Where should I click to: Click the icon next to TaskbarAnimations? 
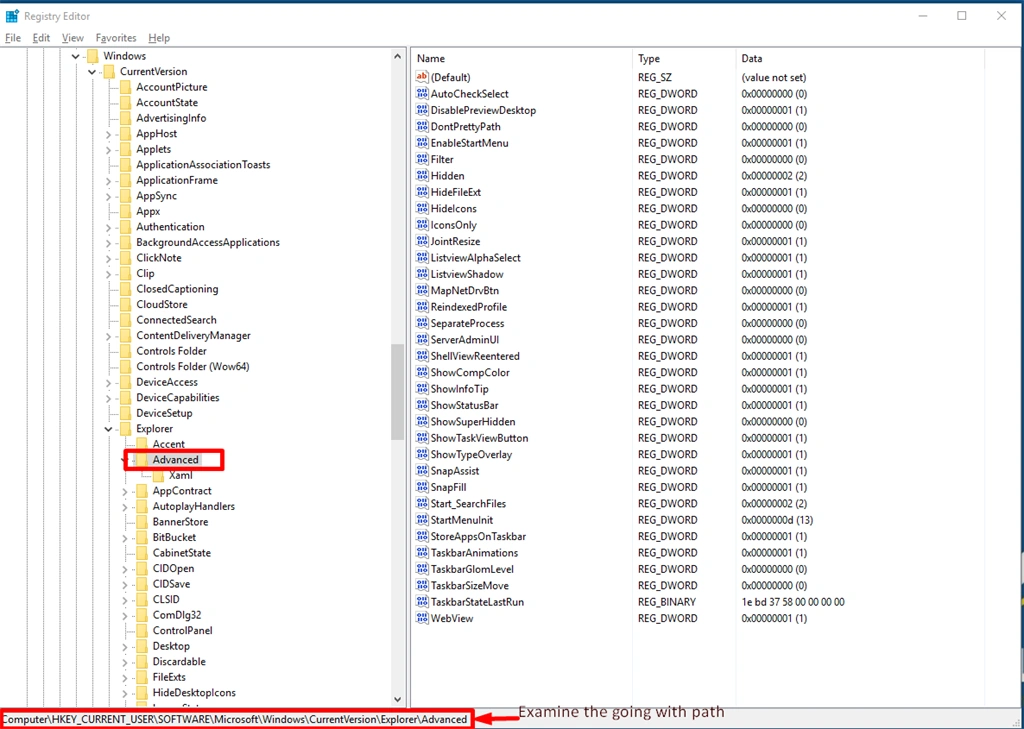422,553
